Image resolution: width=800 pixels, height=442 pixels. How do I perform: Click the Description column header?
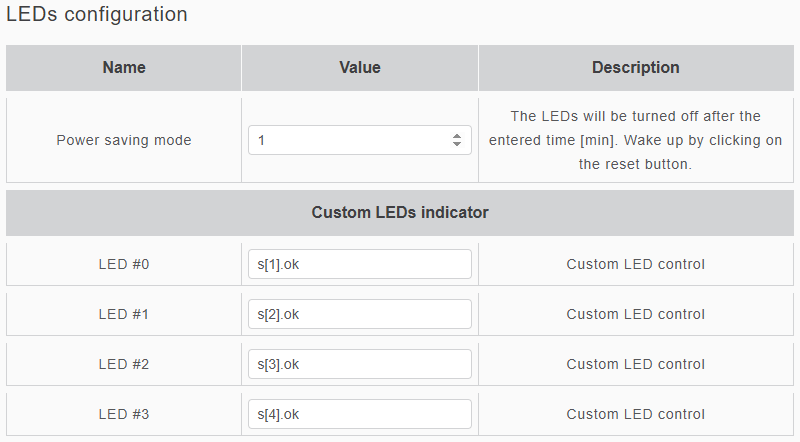point(636,68)
